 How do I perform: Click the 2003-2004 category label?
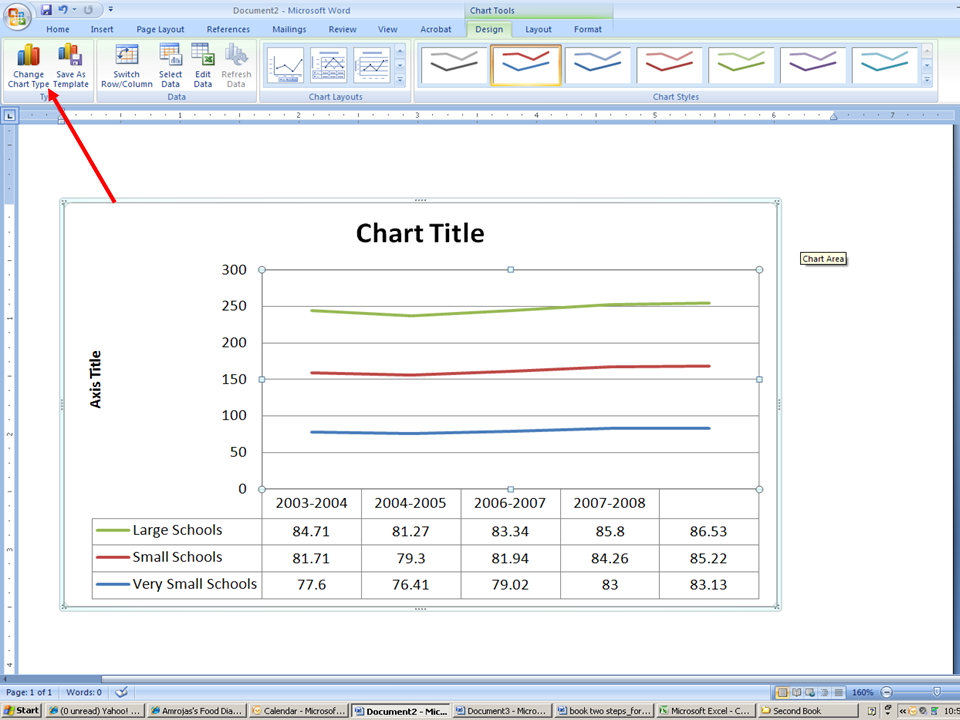click(311, 503)
